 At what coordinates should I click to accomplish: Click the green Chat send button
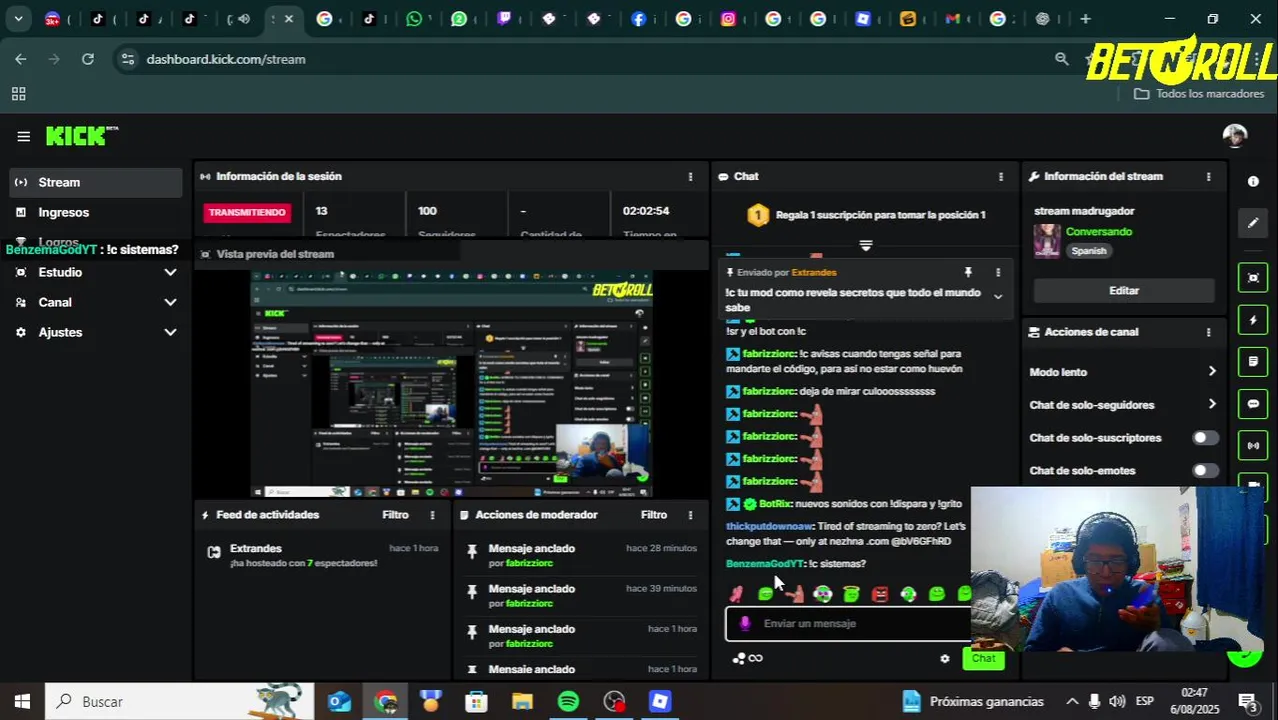tap(983, 658)
